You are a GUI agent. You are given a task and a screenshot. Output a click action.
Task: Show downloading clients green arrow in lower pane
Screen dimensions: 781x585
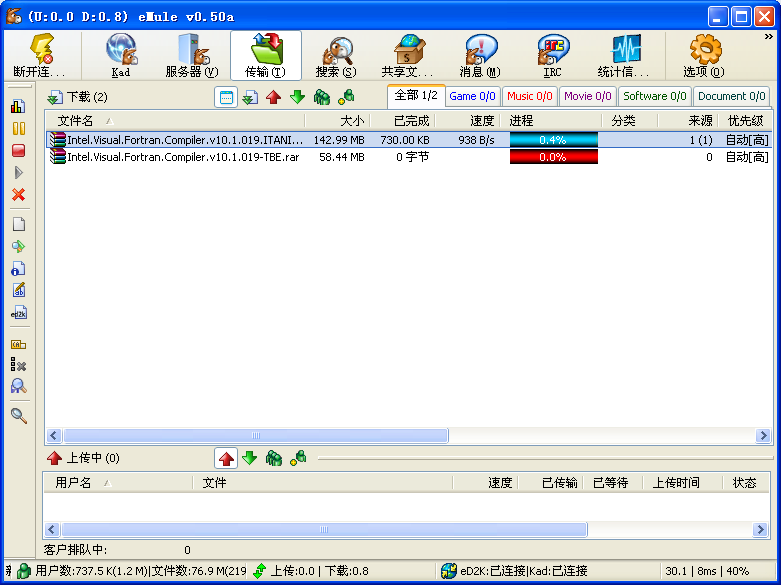[250, 458]
